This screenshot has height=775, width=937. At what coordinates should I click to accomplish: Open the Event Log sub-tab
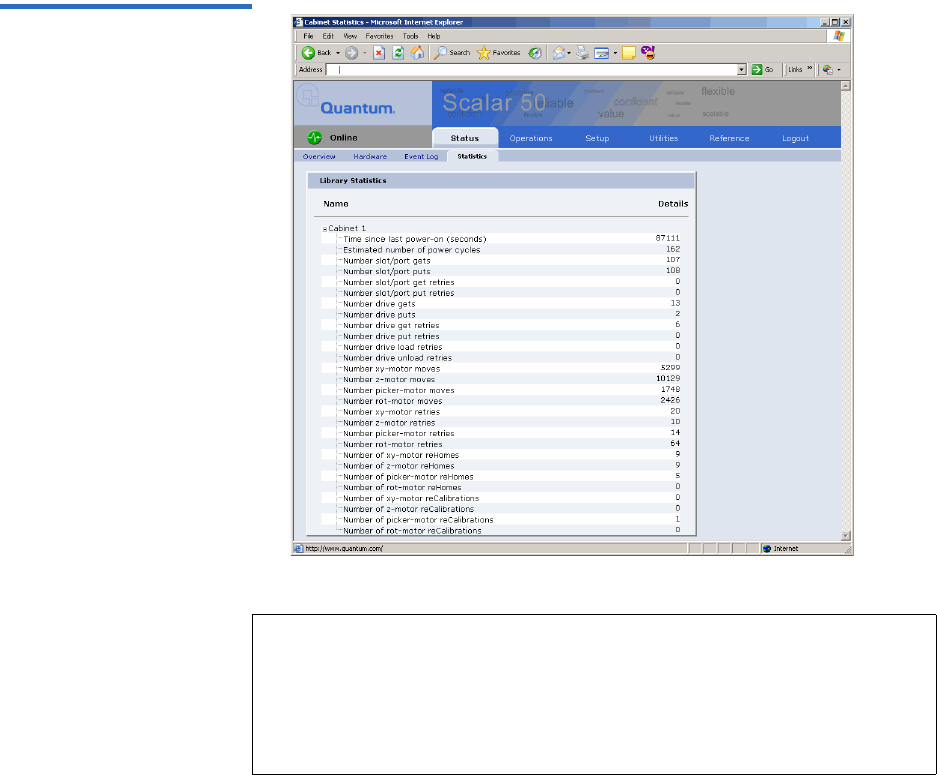pos(421,157)
